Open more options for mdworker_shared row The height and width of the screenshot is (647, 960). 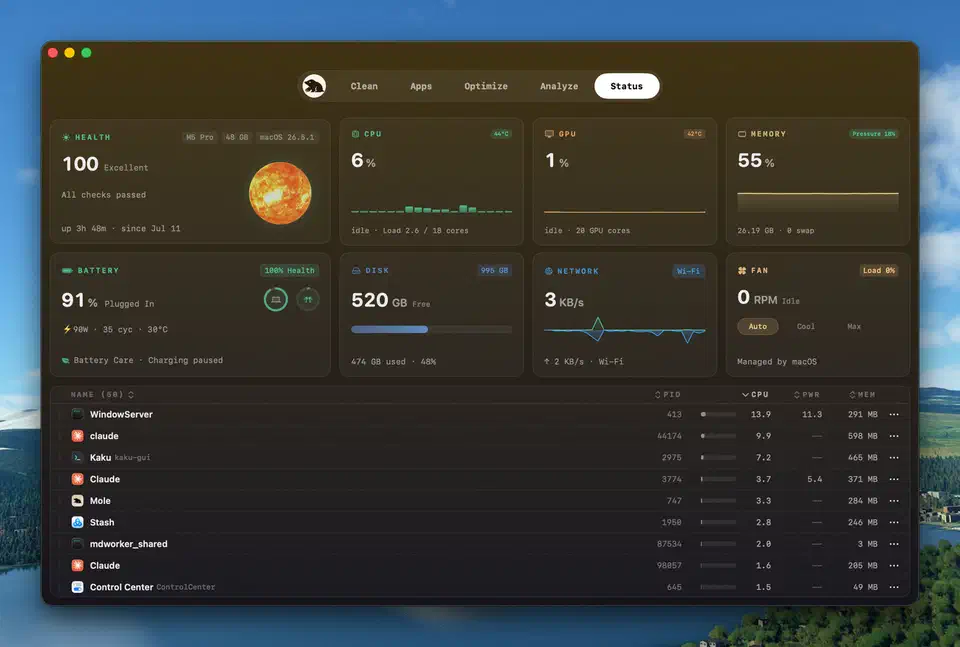click(894, 544)
